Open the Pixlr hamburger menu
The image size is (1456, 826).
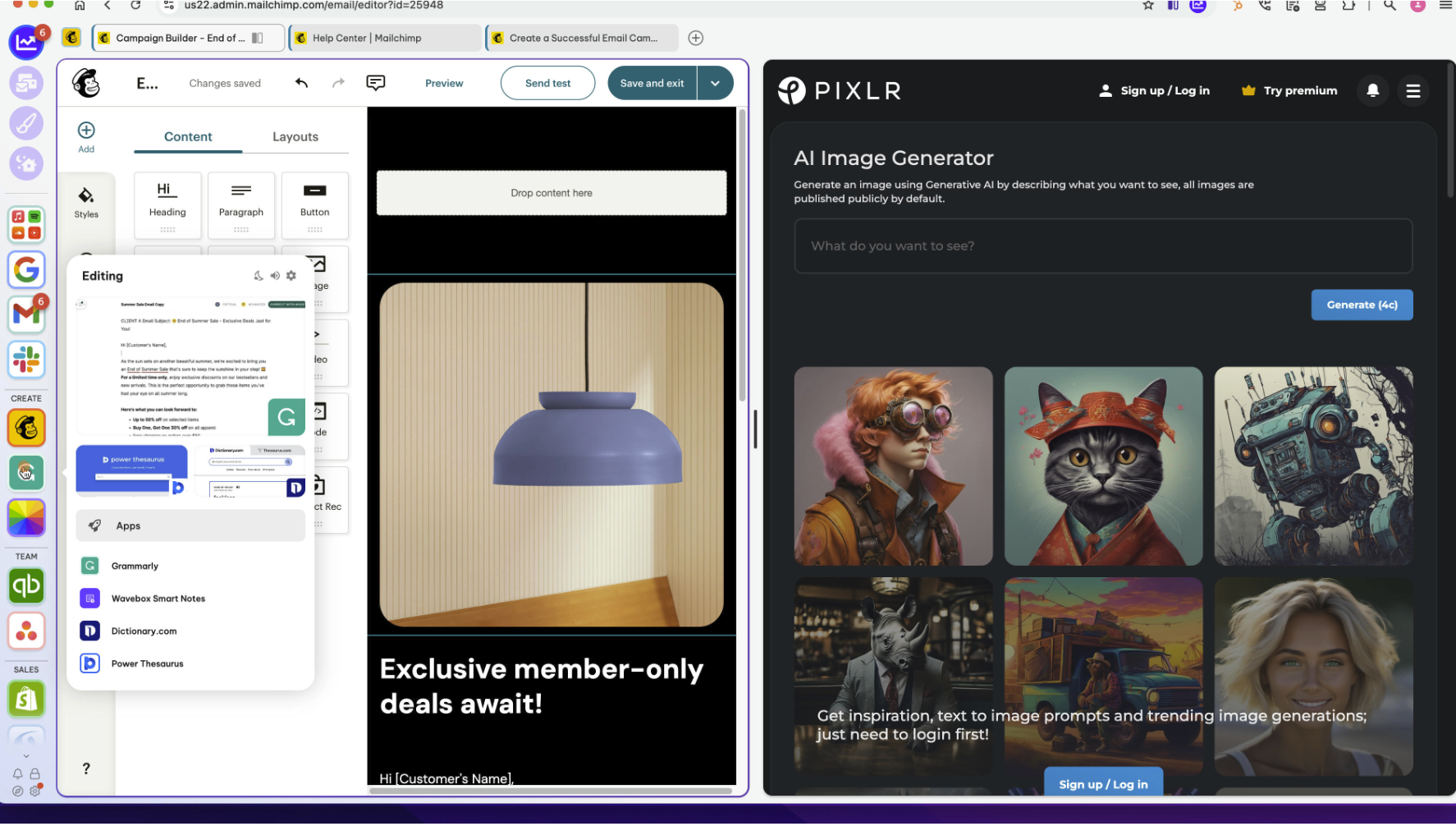(x=1413, y=91)
